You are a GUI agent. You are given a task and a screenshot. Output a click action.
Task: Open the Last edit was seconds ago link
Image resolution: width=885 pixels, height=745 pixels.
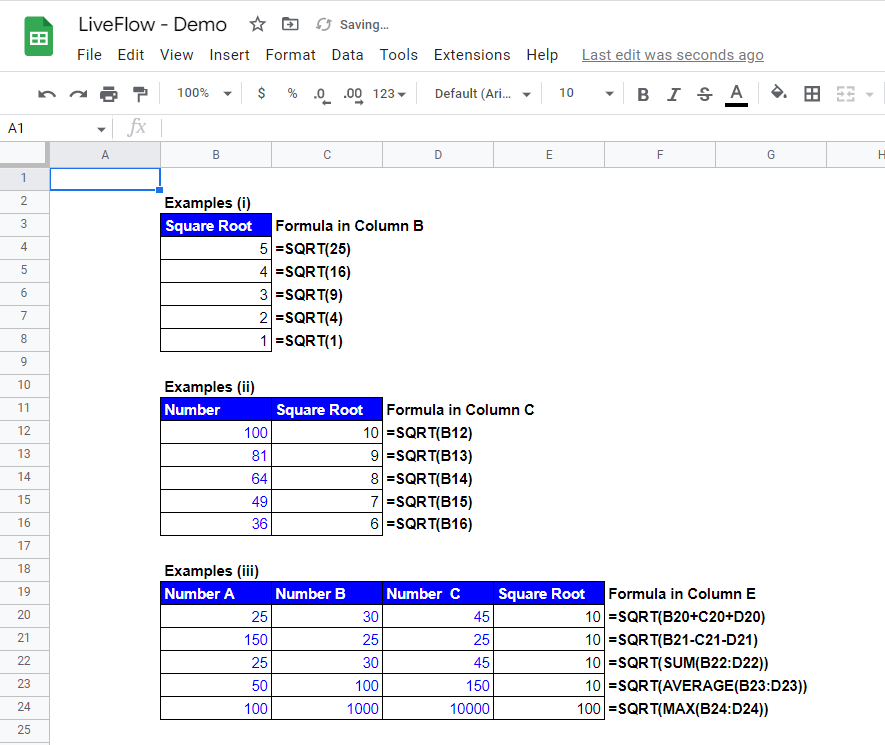pyautogui.click(x=672, y=55)
